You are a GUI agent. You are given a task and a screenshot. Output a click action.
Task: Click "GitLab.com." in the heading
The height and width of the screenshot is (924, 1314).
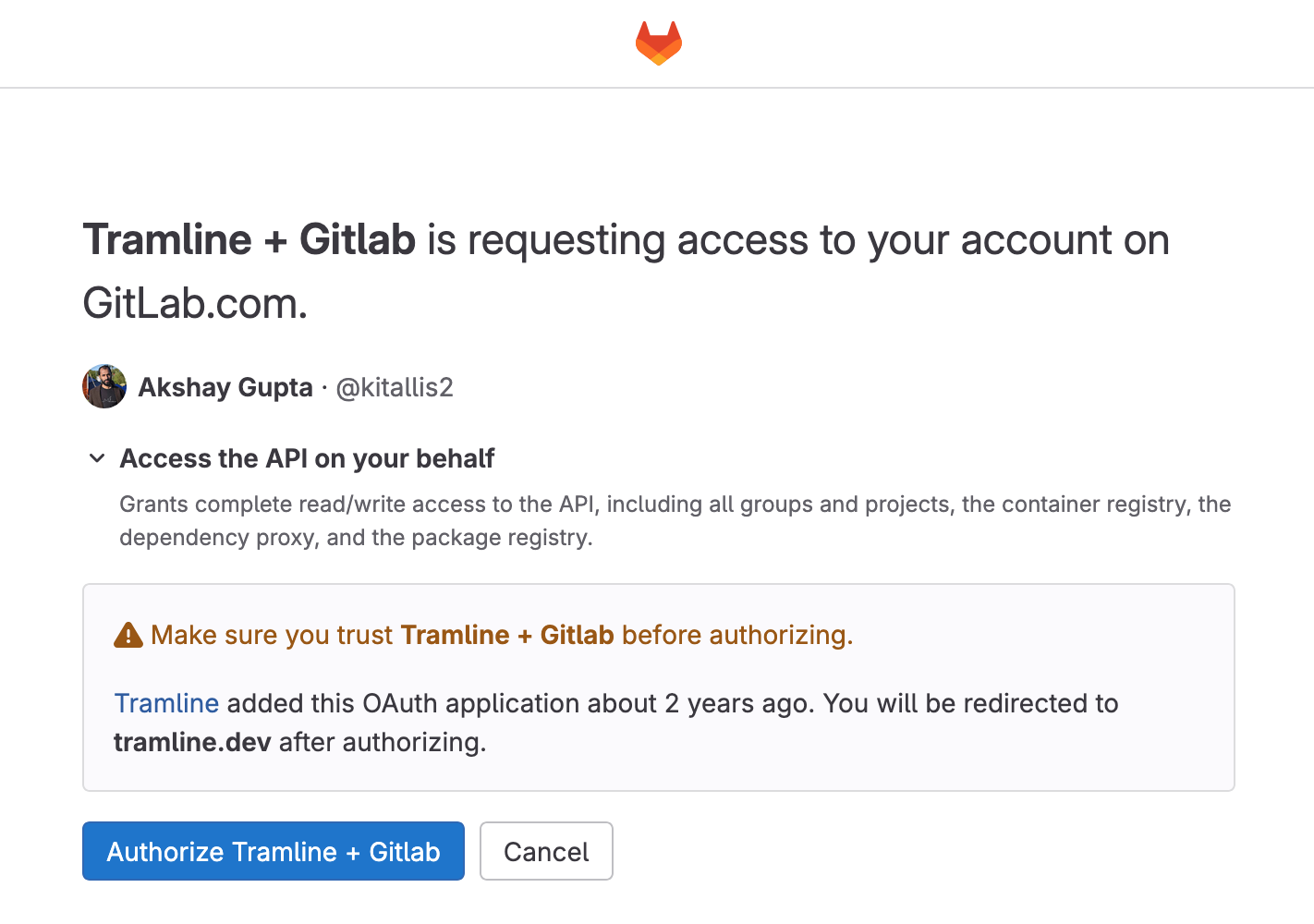point(195,303)
